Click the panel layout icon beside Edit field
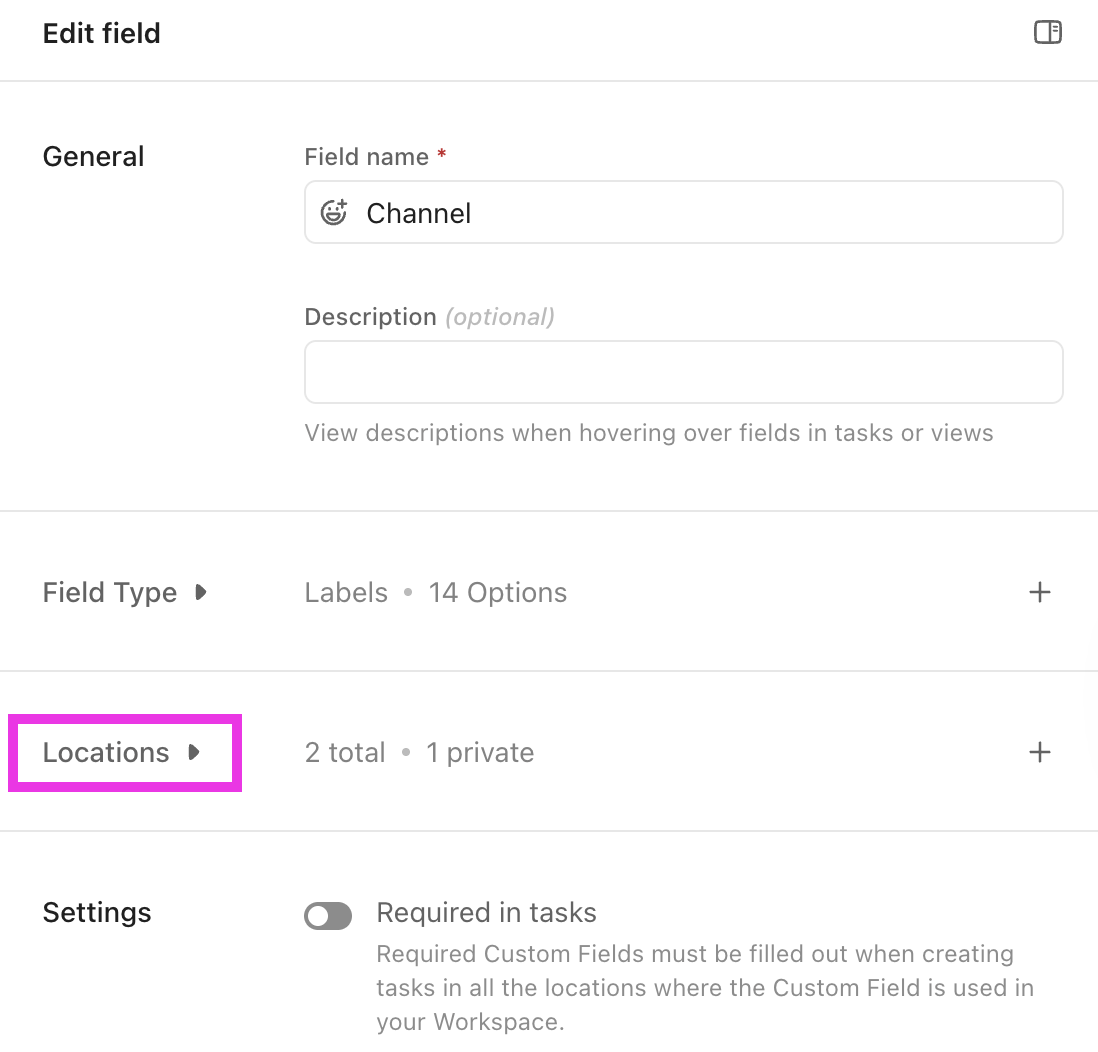Image resolution: width=1098 pixels, height=1052 pixels. pos(1047,33)
